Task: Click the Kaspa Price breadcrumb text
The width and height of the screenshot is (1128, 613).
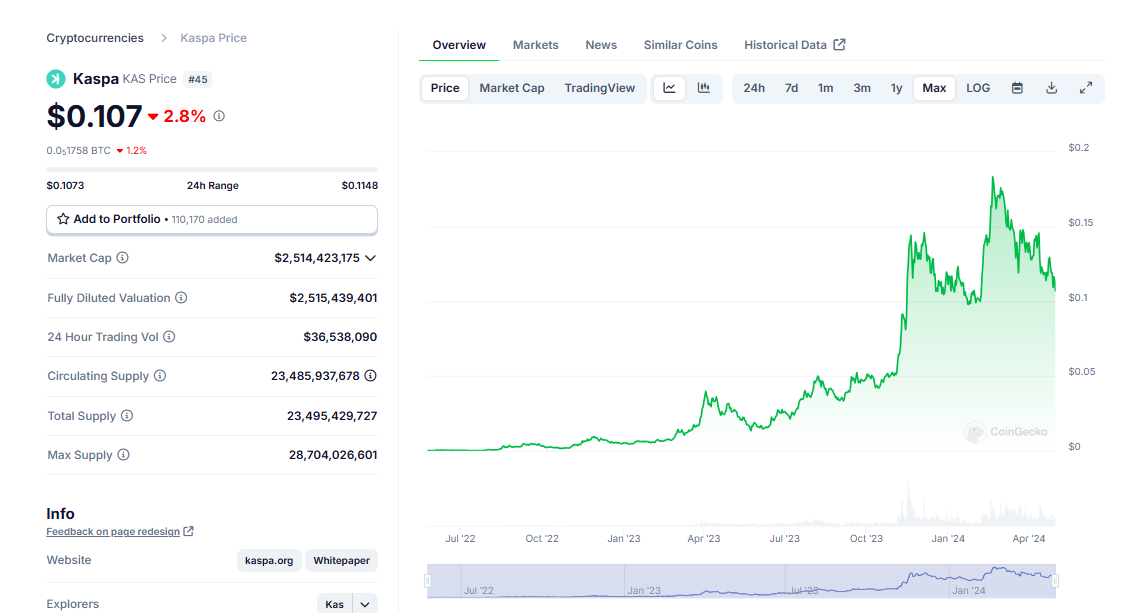Action: (x=214, y=38)
